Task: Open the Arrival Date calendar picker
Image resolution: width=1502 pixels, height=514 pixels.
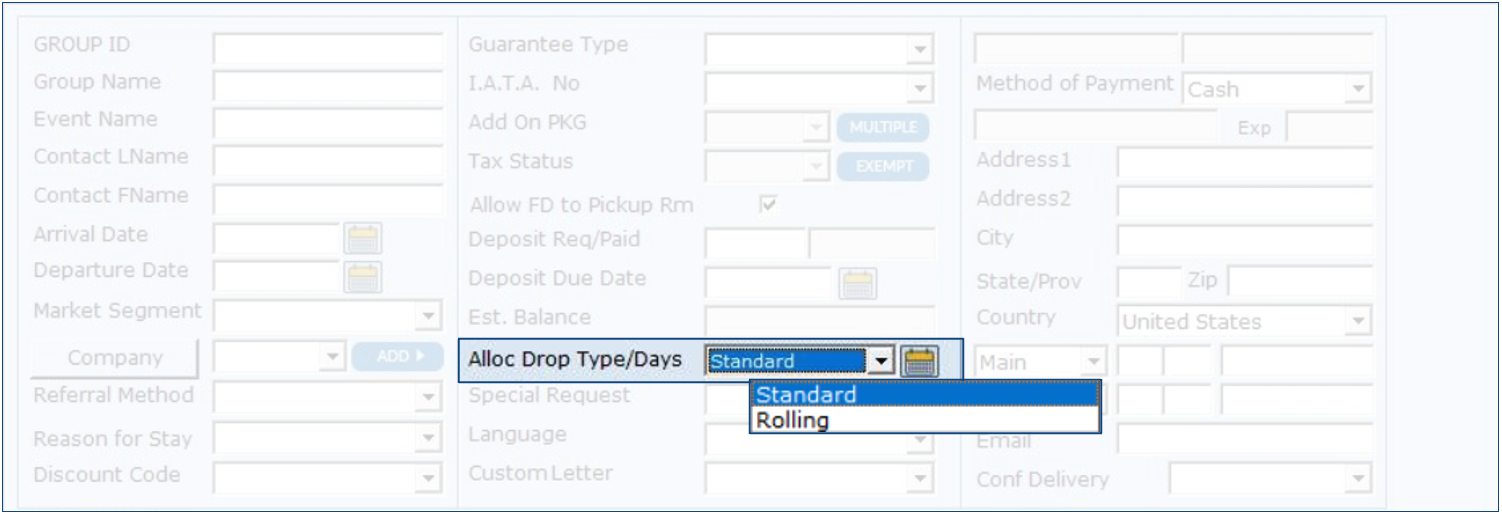Action: pos(363,238)
